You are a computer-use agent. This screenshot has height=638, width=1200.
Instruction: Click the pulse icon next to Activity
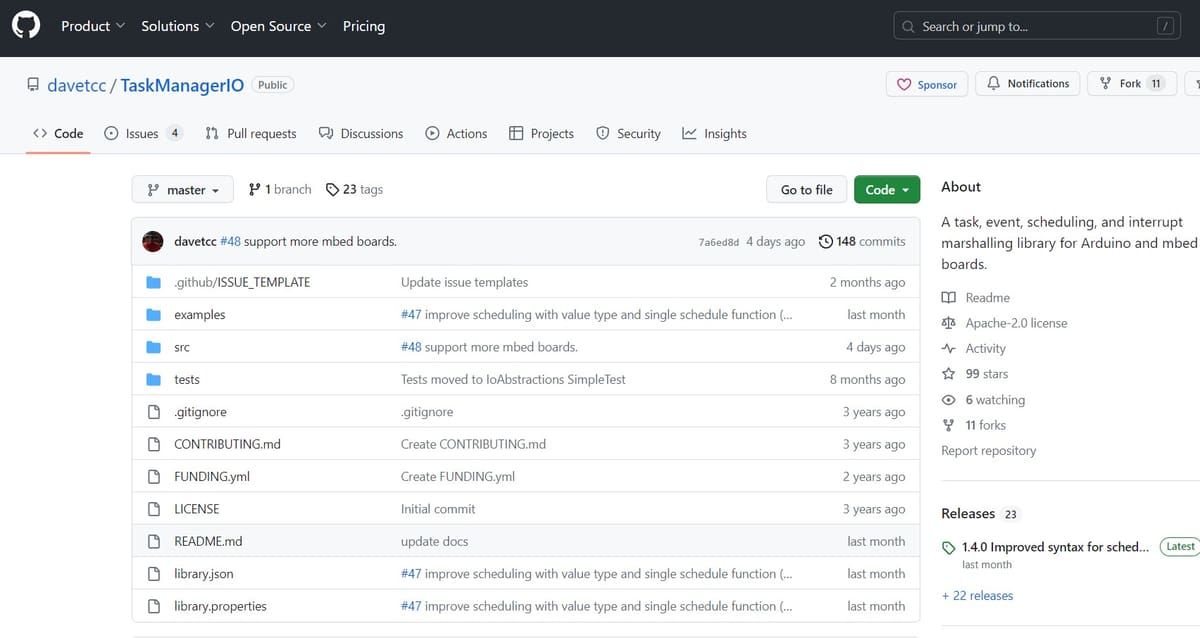pyautogui.click(x=949, y=349)
